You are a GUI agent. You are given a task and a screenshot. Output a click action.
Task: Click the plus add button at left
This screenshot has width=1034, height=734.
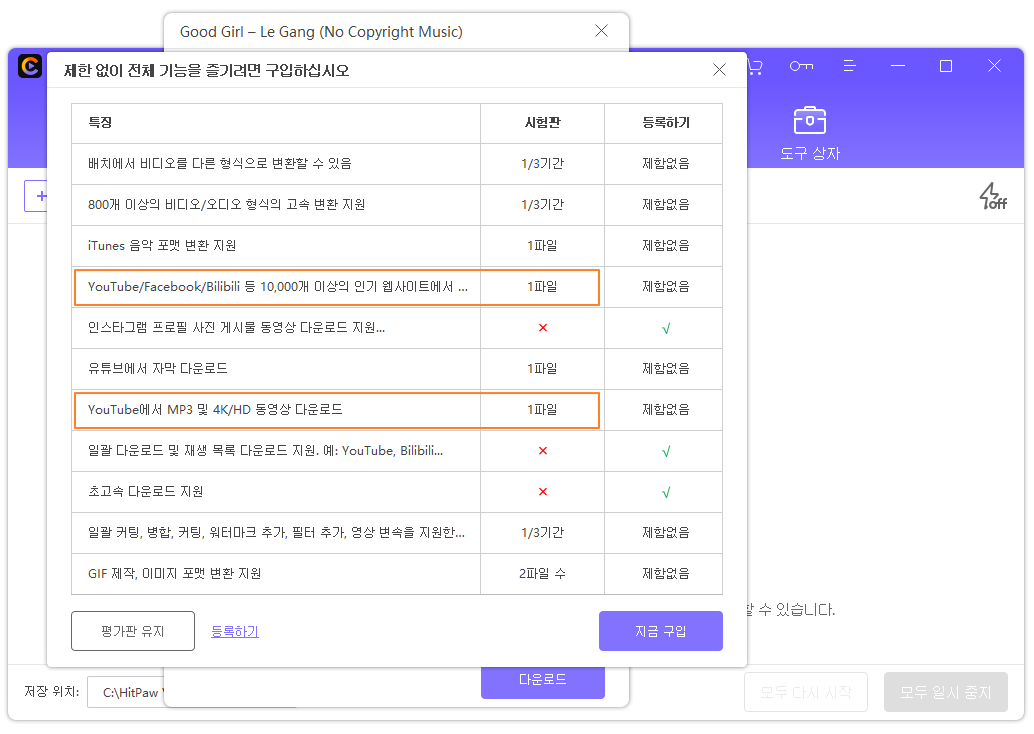[37, 196]
